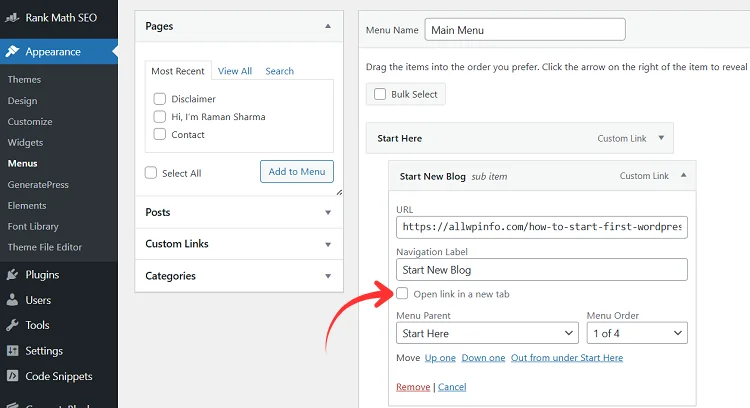750x408 pixels.
Task: Open Customize in the sidebar
Action: click(x=30, y=121)
